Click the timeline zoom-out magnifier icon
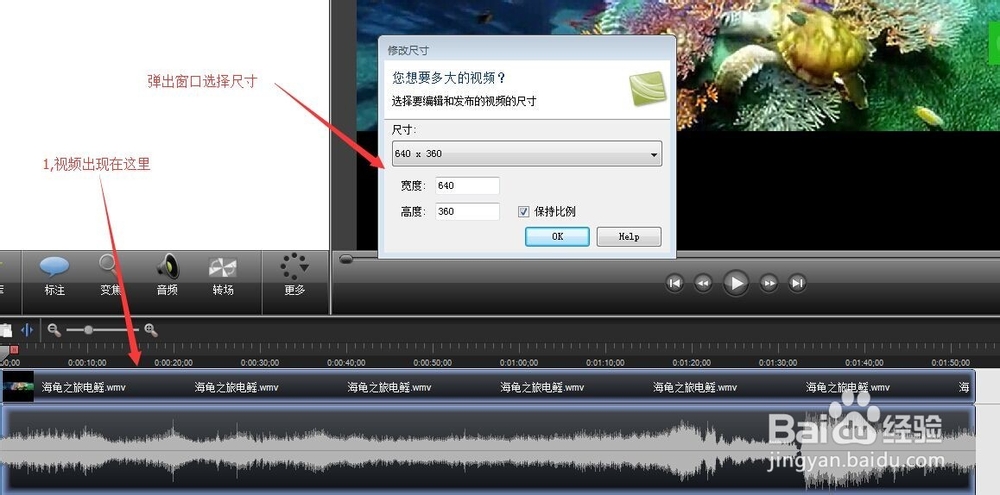The height and width of the screenshot is (495, 1000). pyautogui.click(x=54, y=330)
